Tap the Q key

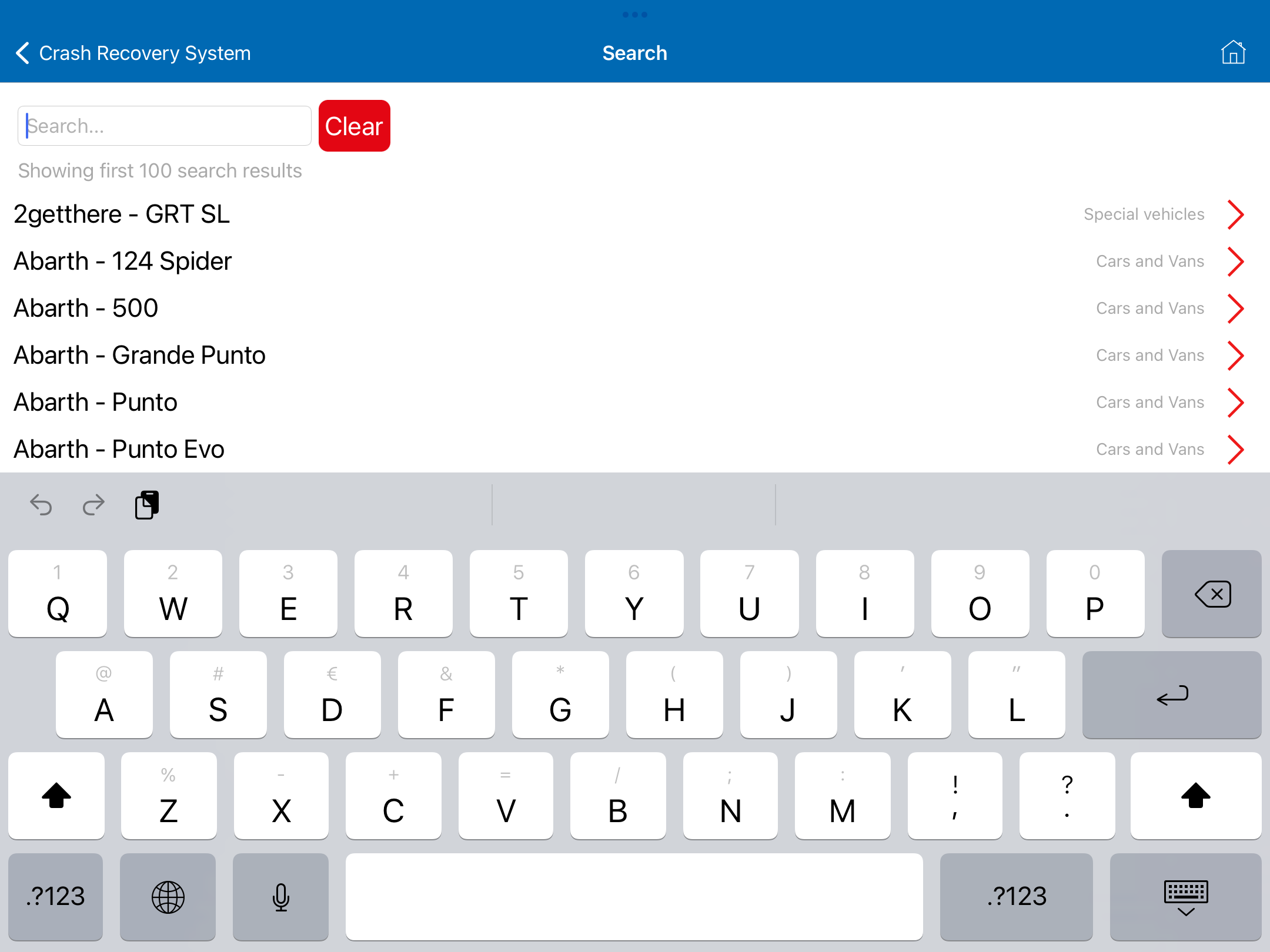58,594
